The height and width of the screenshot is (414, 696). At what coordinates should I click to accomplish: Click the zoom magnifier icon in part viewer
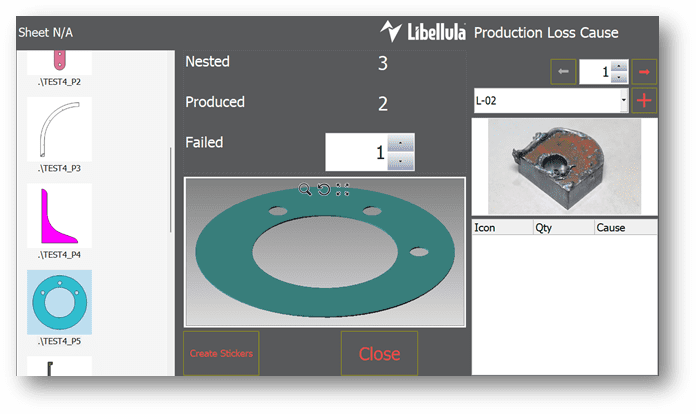[305, 189]
